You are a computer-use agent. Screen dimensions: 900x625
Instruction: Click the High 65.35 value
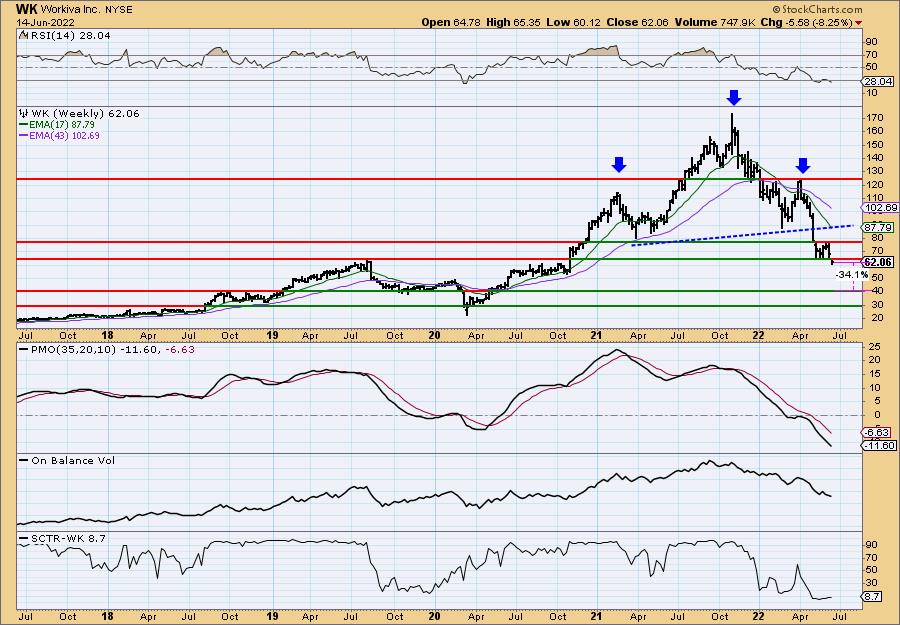pos(513,22)
